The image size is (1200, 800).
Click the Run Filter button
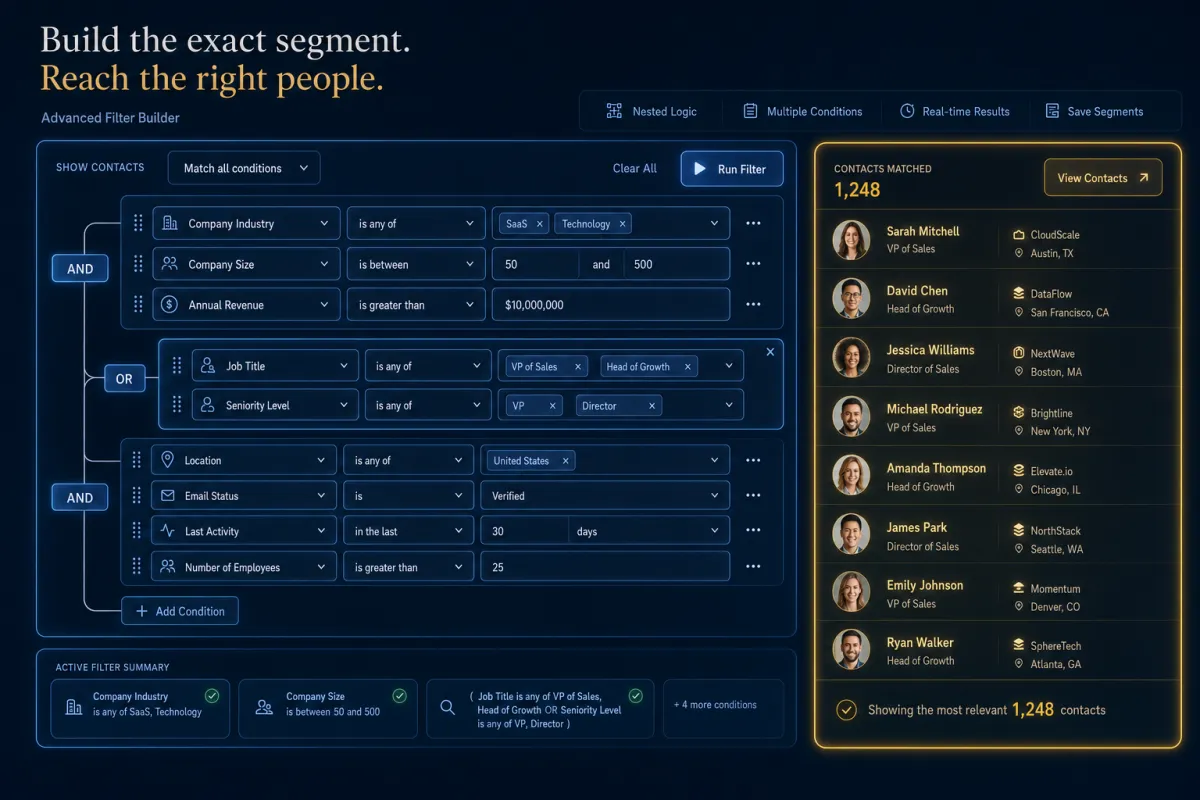click(x=731, y=169)
